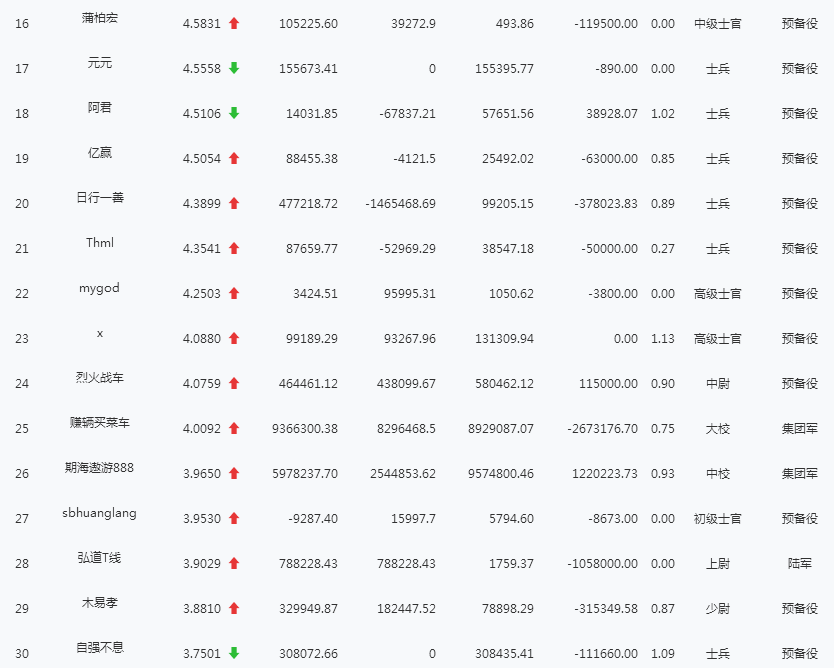This screenshot has height=668, width=834.
Task: Click the value 95995.31
Action: [410, 294]
